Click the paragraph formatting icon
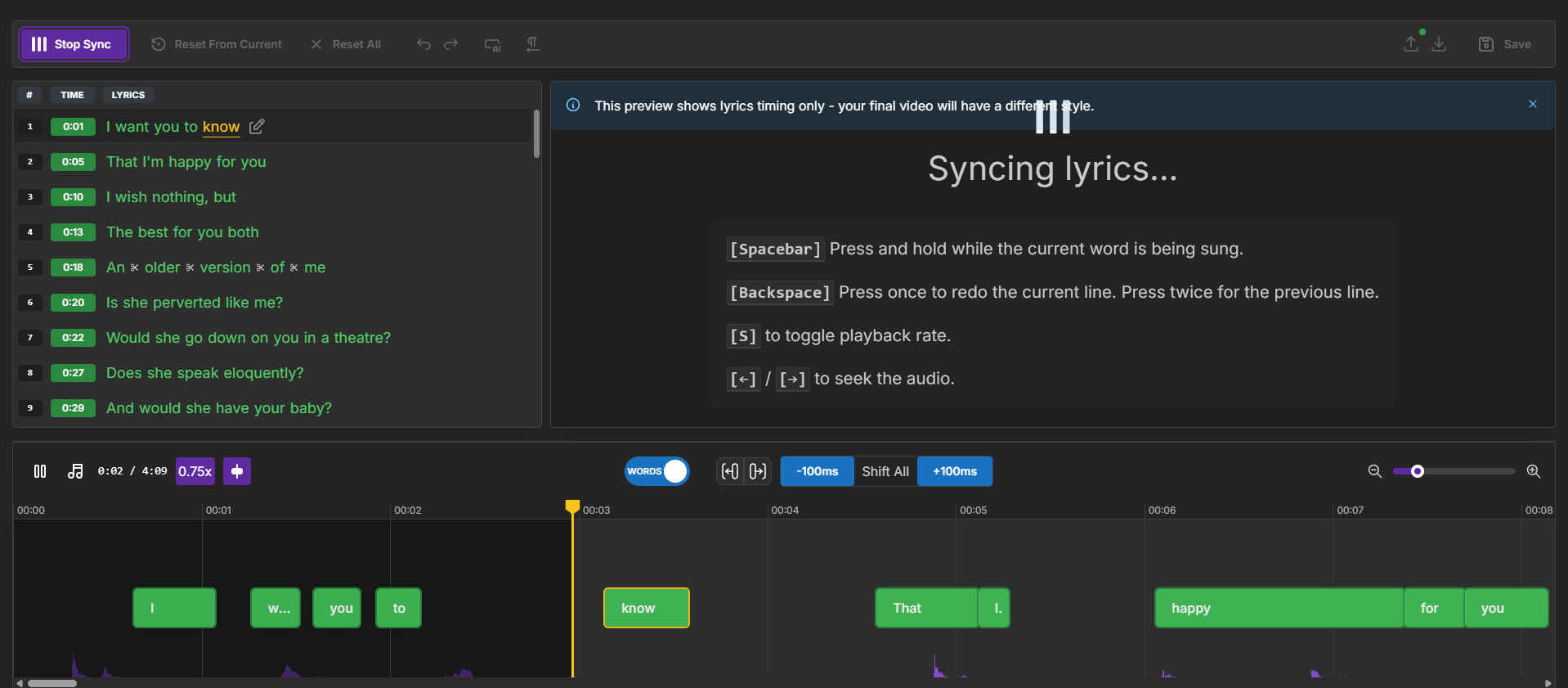Screen dimensions: 1568x688 click(533, 44)
